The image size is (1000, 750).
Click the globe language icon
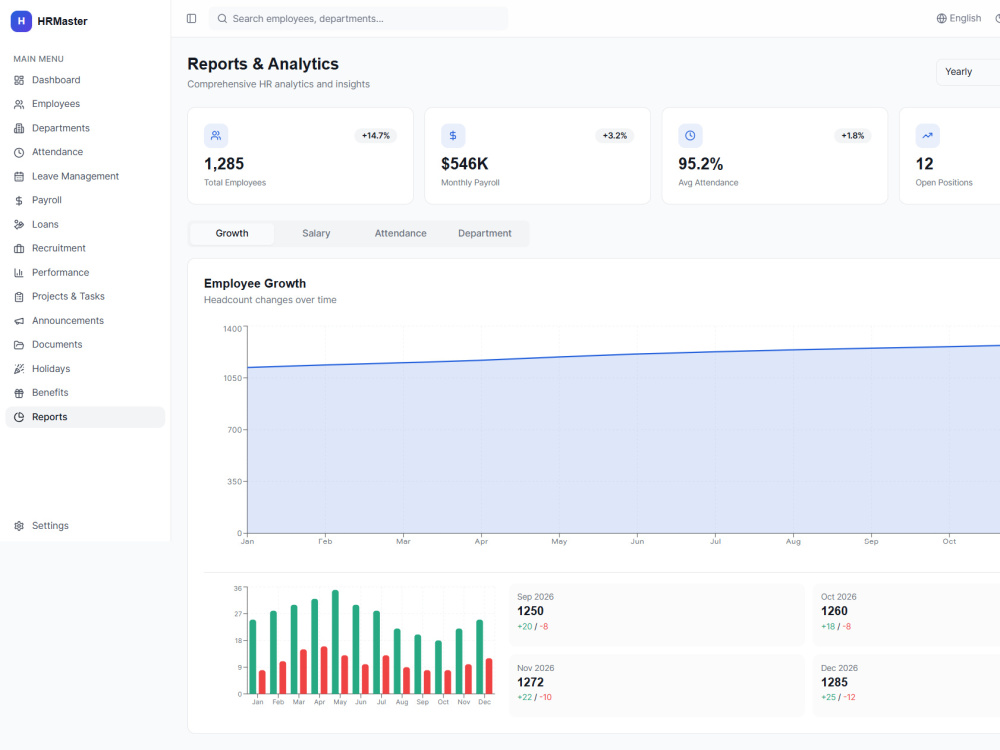click(x=941, y=18)
